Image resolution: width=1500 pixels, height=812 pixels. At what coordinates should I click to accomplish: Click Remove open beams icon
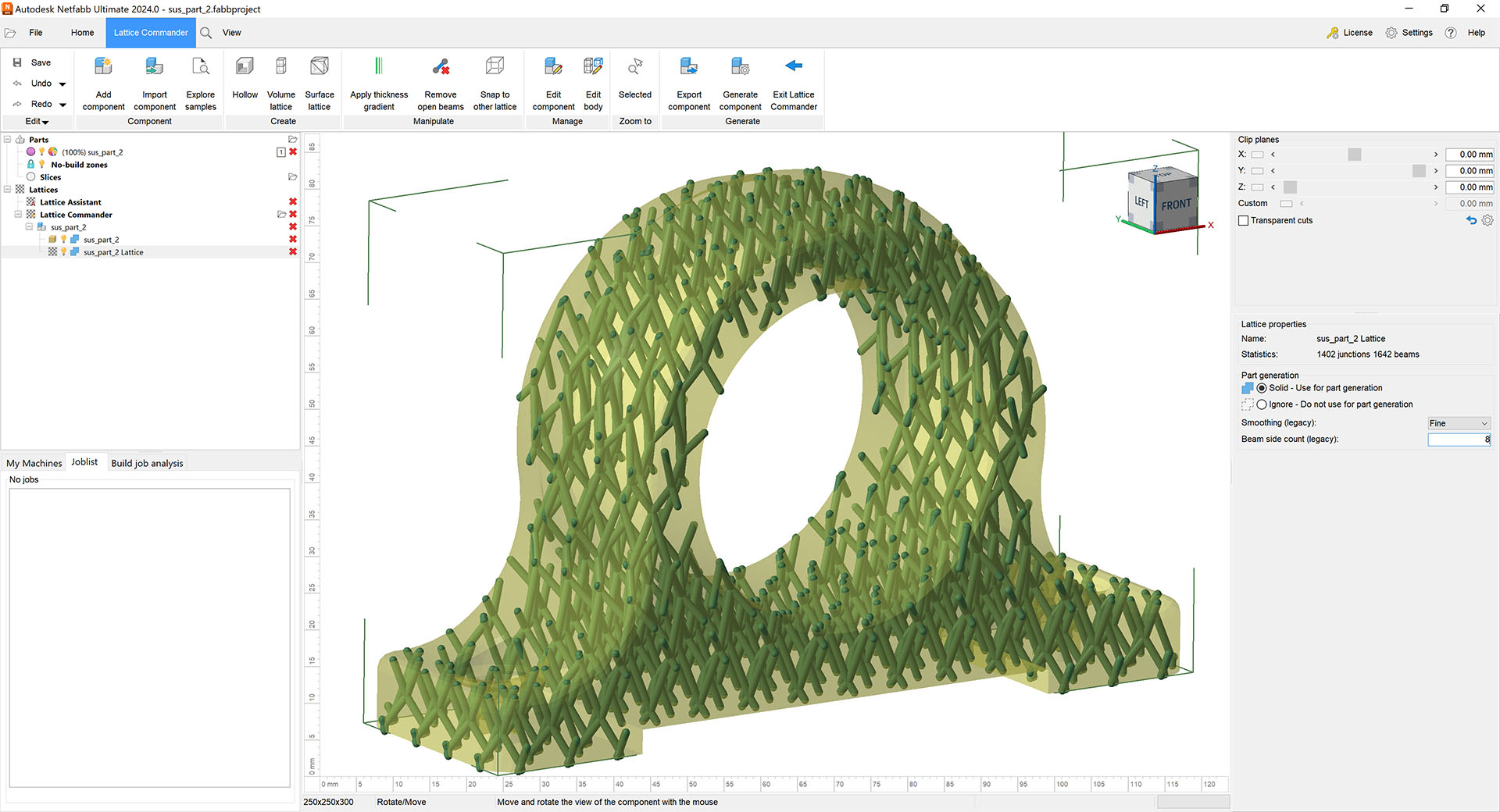tap(441, 67)
